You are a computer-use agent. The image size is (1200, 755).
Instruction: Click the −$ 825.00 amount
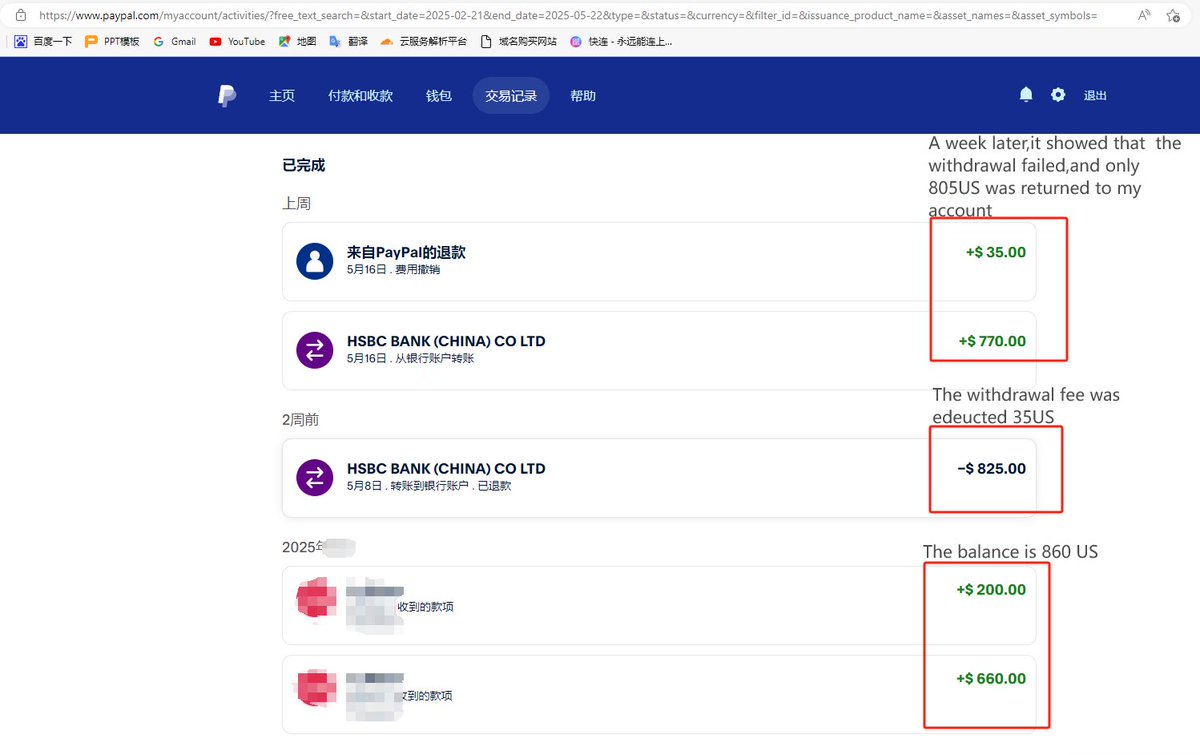click(x=991, y=468)
